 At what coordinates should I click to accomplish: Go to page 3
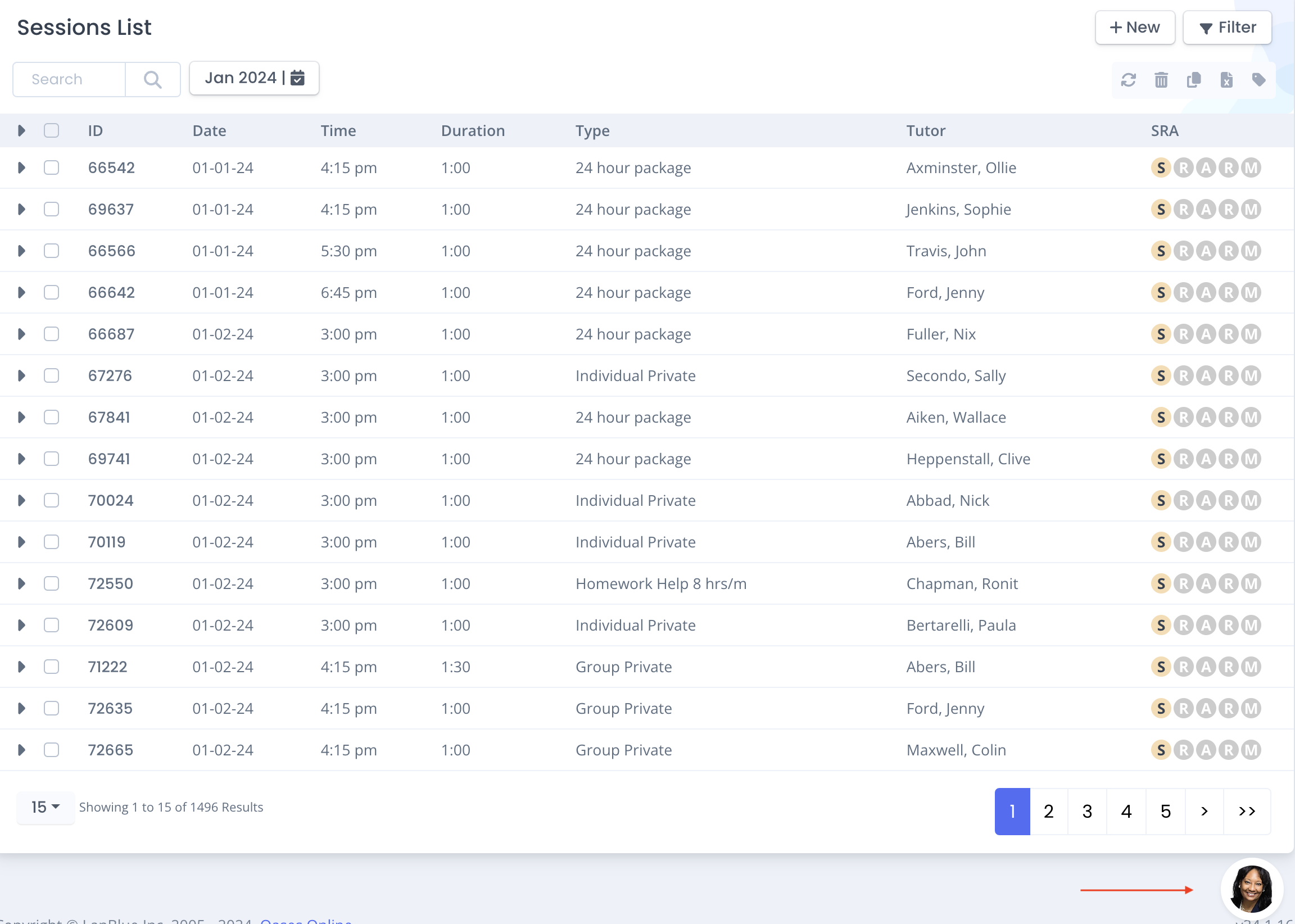[x=1088, y=811]
